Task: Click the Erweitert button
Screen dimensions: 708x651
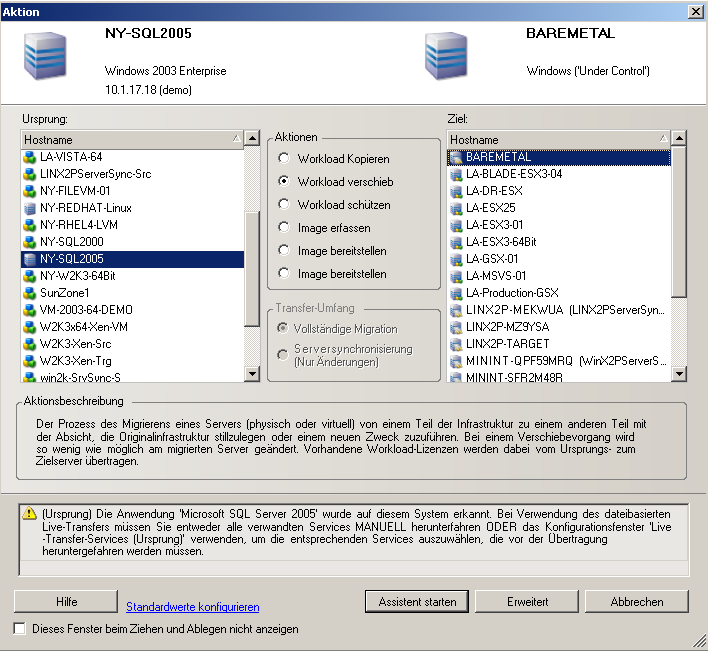Action: point(527,601)
